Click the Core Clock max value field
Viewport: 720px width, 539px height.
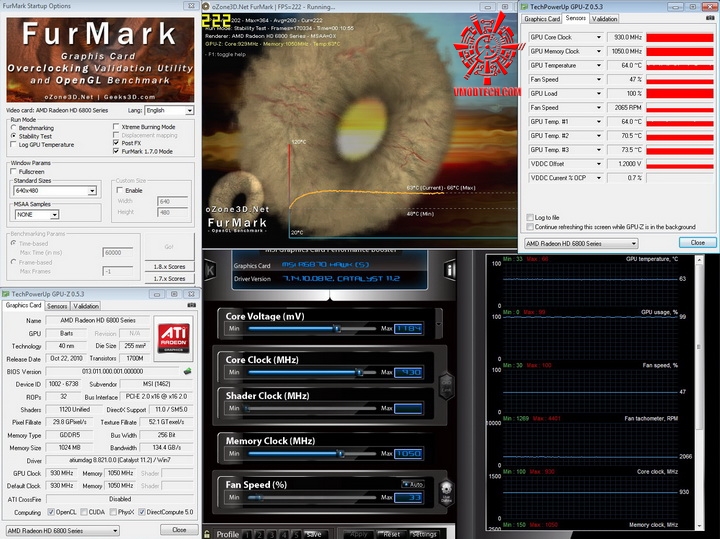409,372
